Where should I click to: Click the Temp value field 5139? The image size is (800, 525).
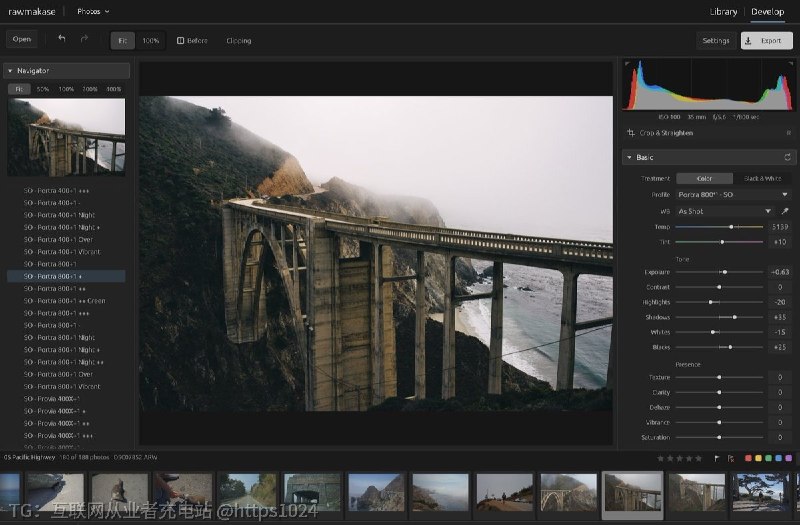[780, 227]
